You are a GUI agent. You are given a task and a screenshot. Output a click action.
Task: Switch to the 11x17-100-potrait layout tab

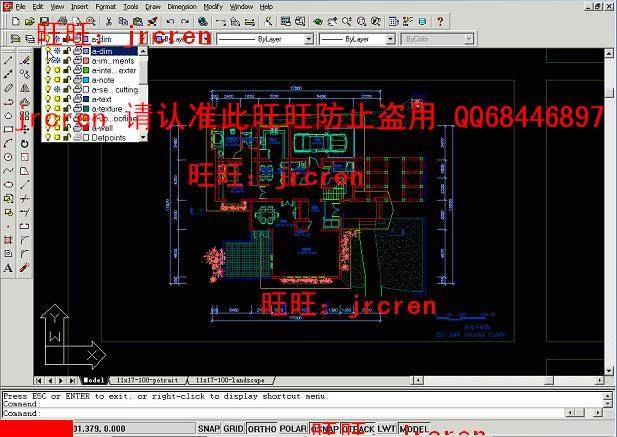tap(147, 380)
